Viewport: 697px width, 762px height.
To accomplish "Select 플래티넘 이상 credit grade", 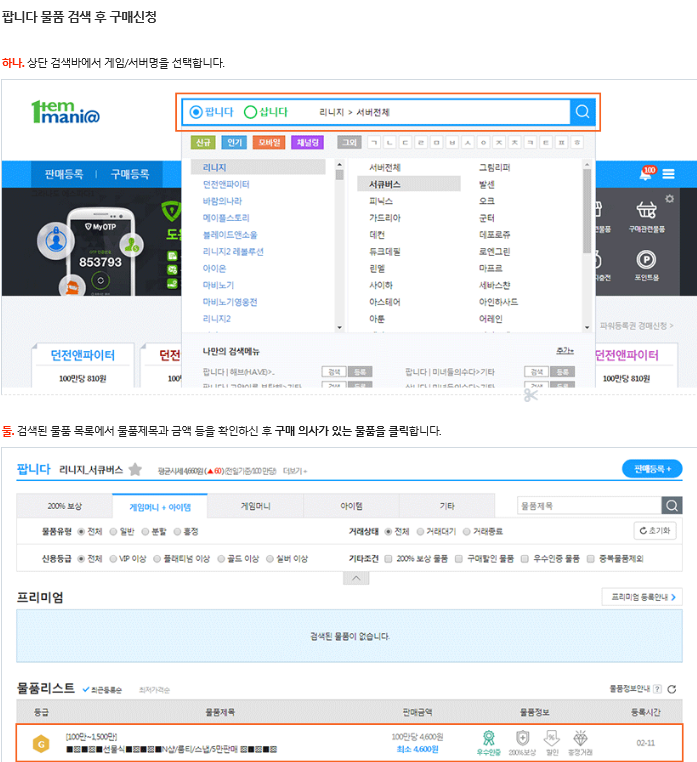I will [x=157, y=559].
